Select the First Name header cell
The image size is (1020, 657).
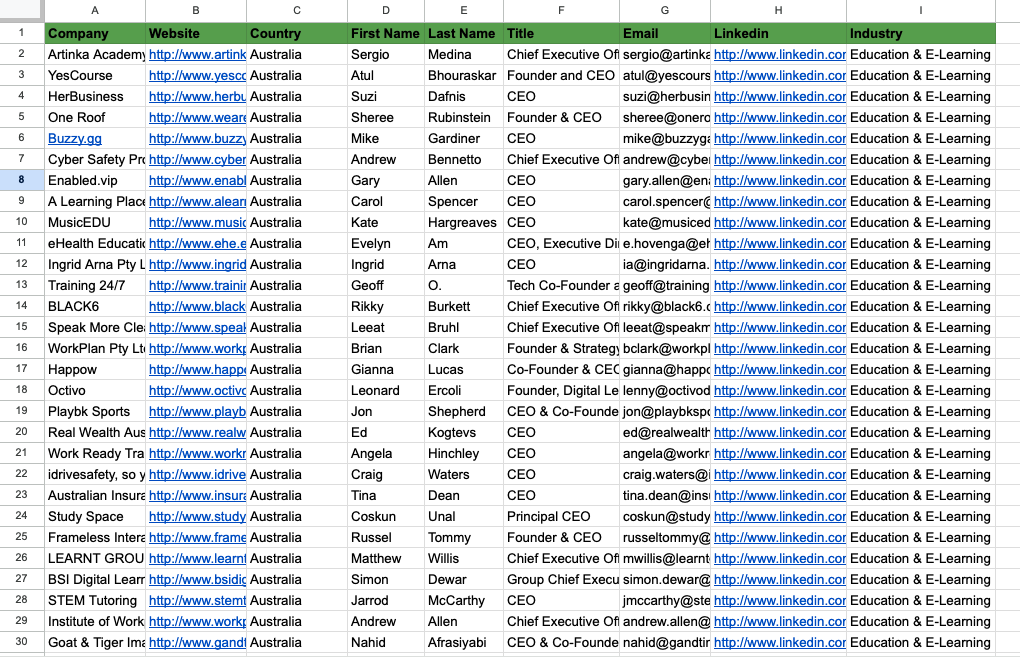point(386,33)
